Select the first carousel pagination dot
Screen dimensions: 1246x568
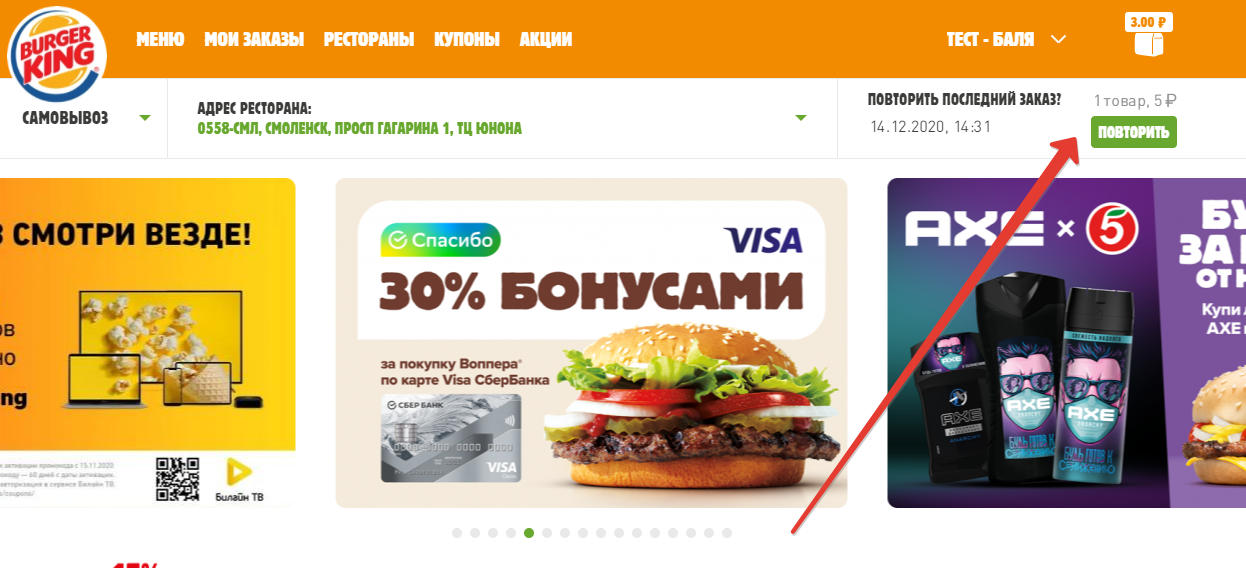pos(457,533)
